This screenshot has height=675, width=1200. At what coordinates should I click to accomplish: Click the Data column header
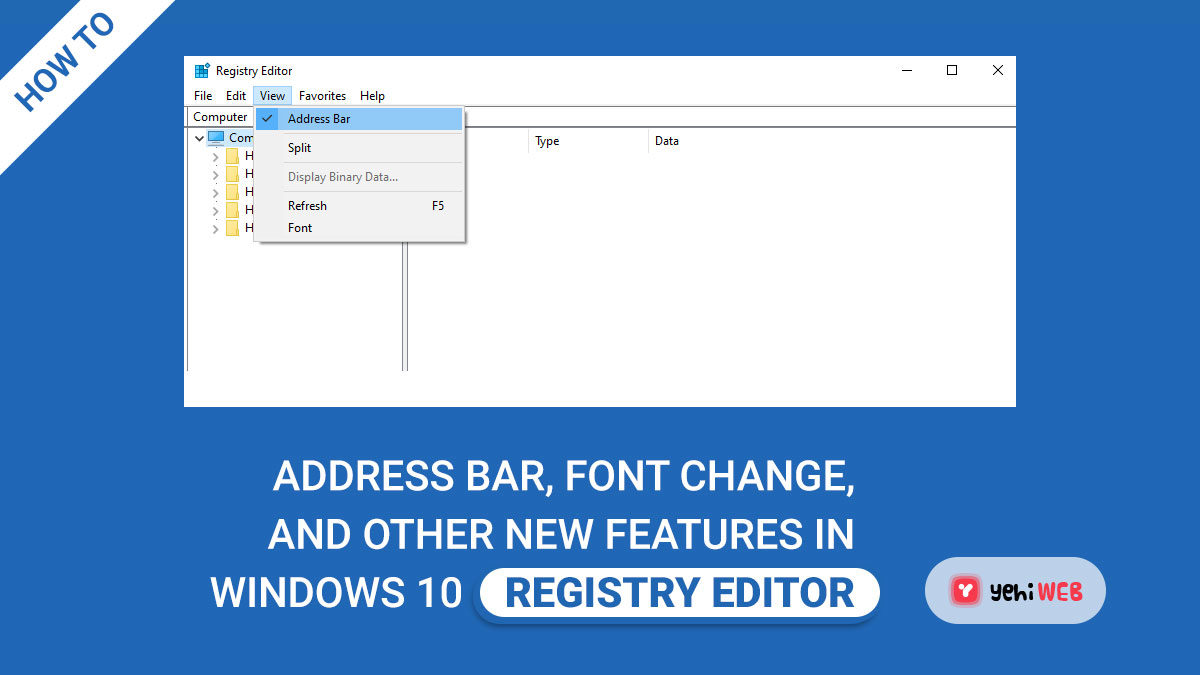(667, 141)
